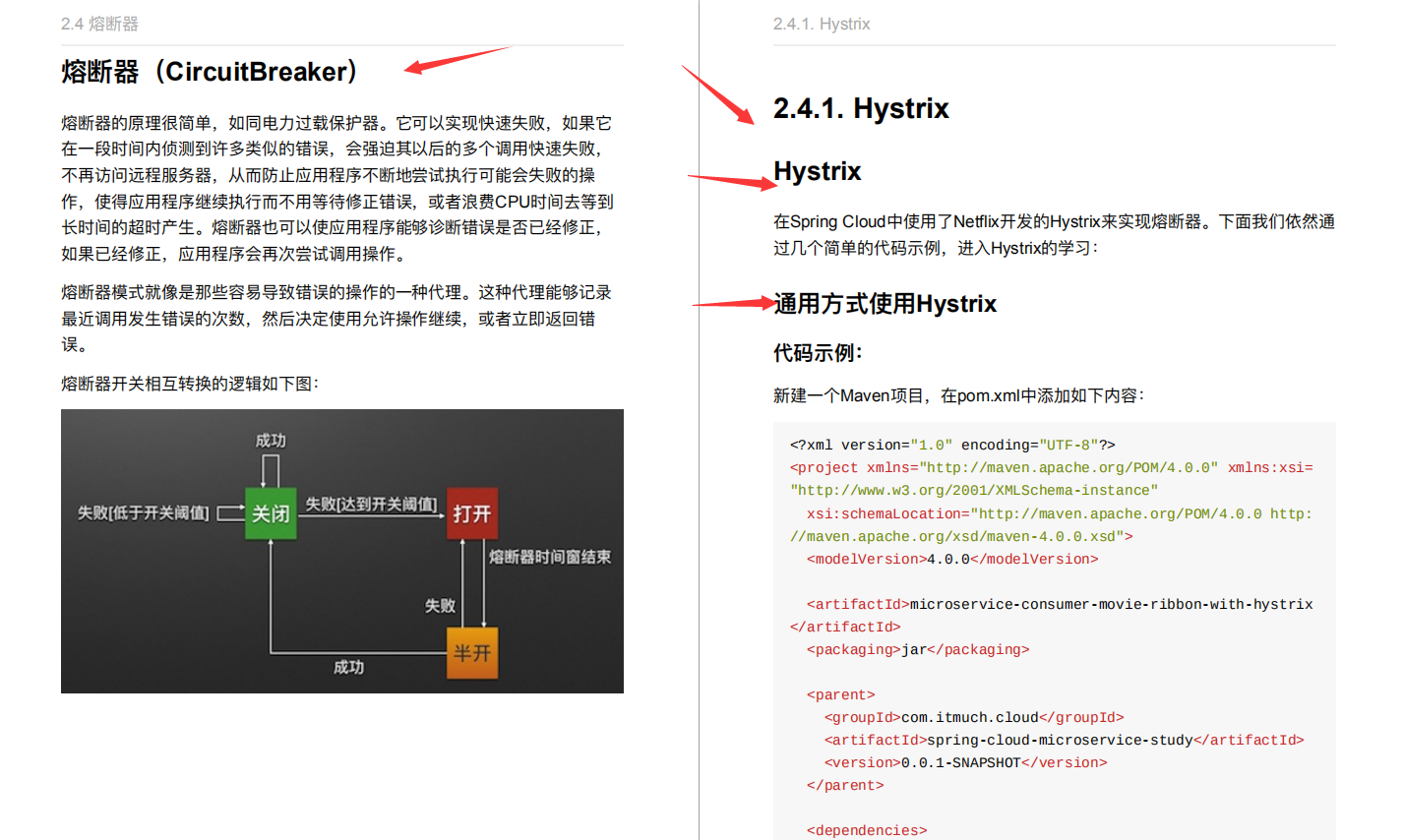The height and width of the screenshot is (840, 1403).
Task: Click the red "打开" state box in diagram
Action: click(472, 512)
